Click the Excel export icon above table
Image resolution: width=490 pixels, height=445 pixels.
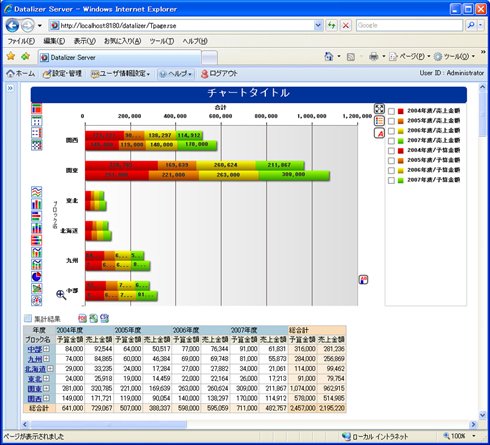[93, 318]
